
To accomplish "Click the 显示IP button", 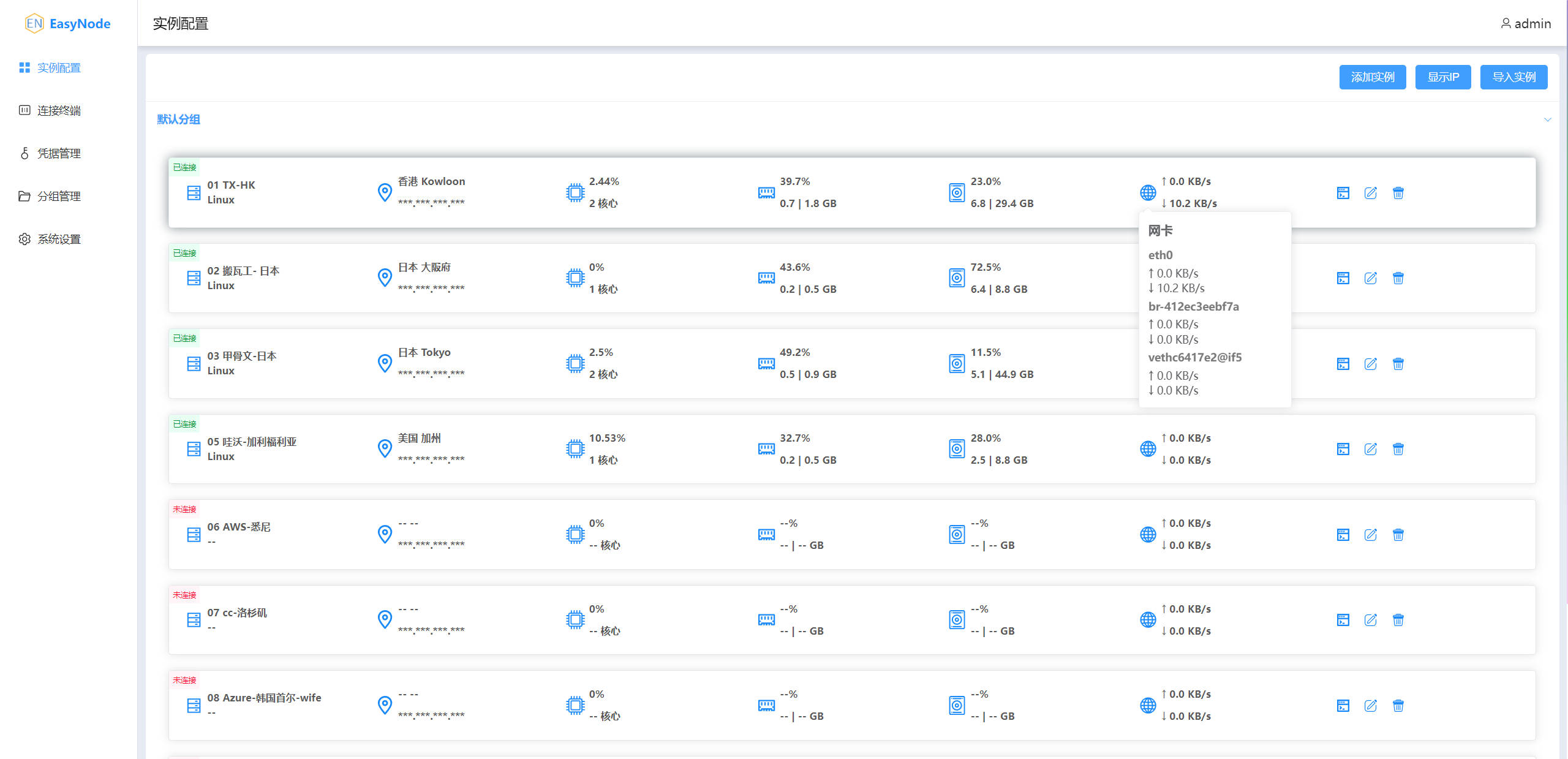I will point(1443,77).
